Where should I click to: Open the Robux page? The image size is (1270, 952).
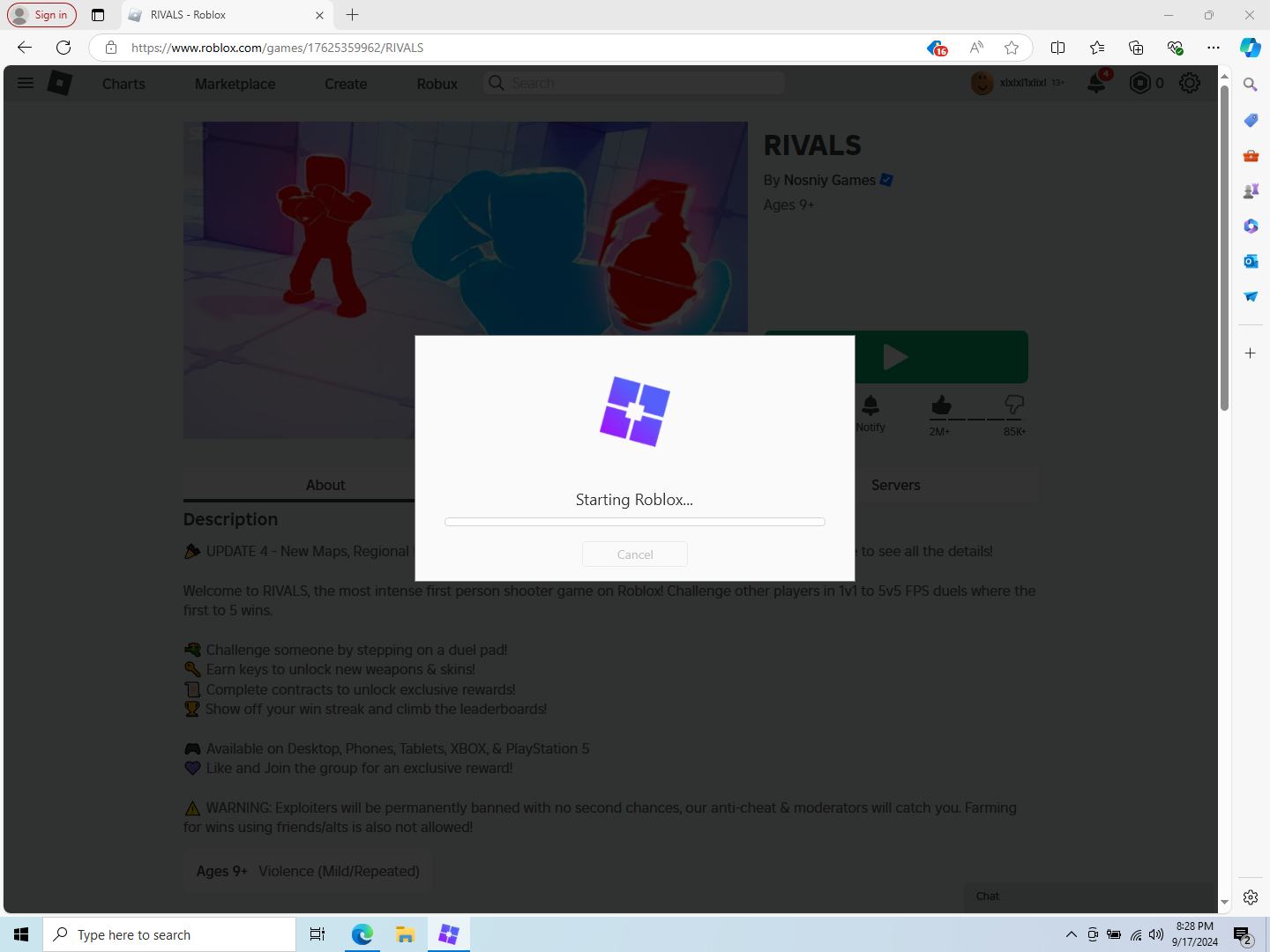click(x=437, y=84)
